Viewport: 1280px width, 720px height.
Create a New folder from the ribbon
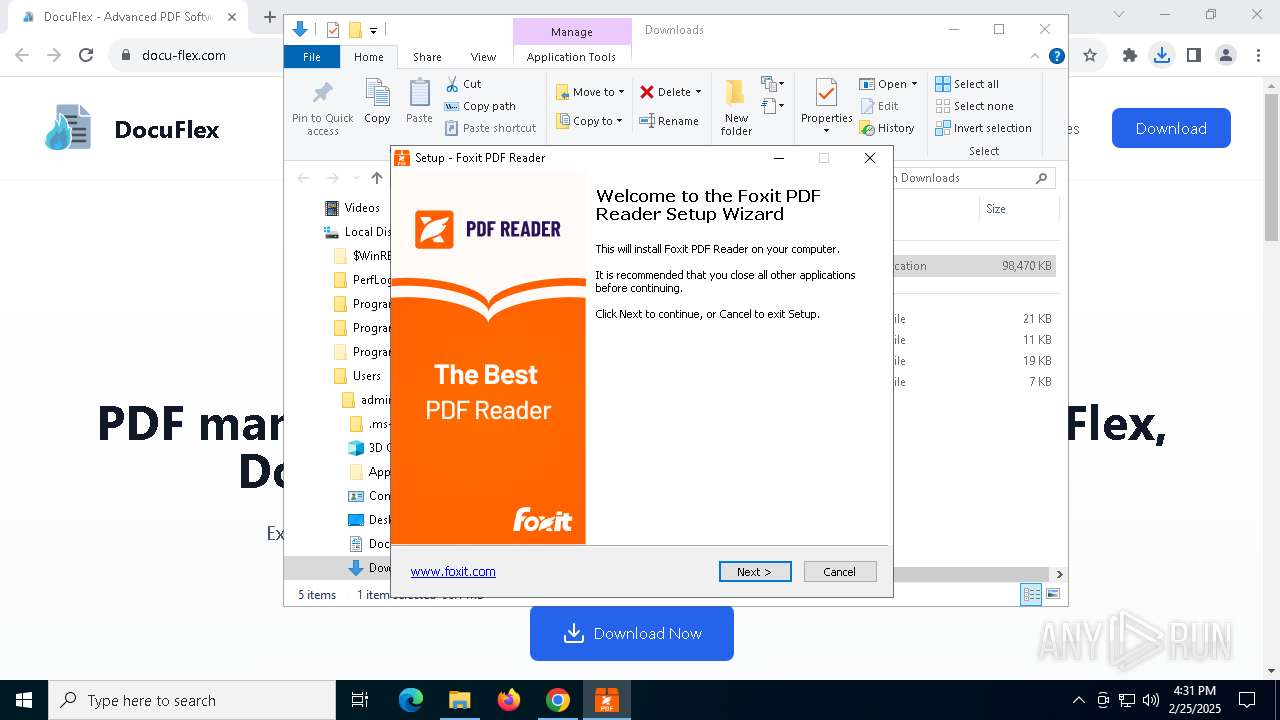pos(736,108)
